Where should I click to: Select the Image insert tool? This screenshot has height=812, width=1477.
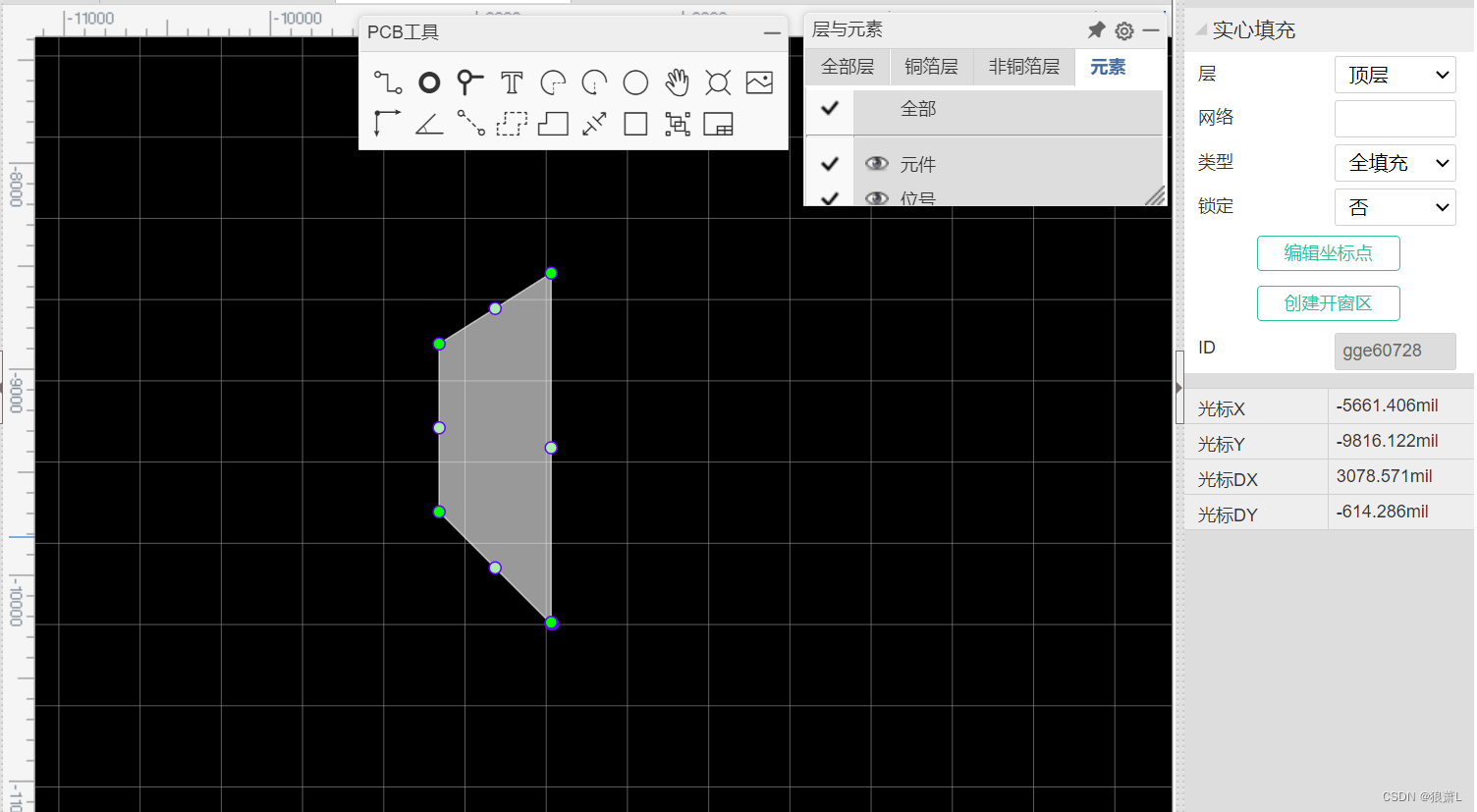759,82
